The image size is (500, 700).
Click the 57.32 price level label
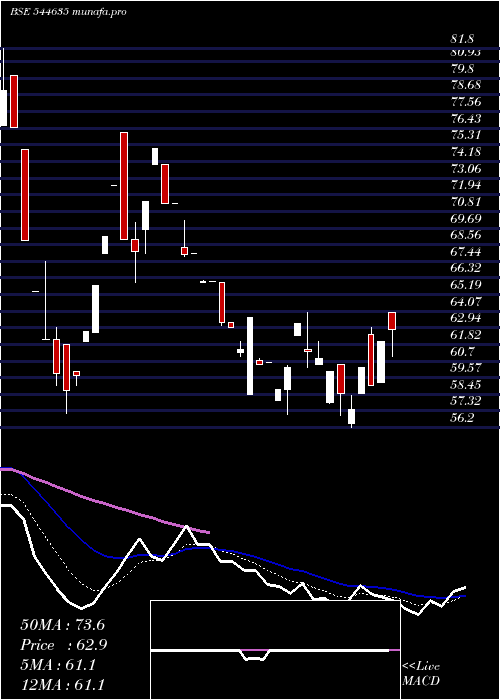(x=466, y=401)
